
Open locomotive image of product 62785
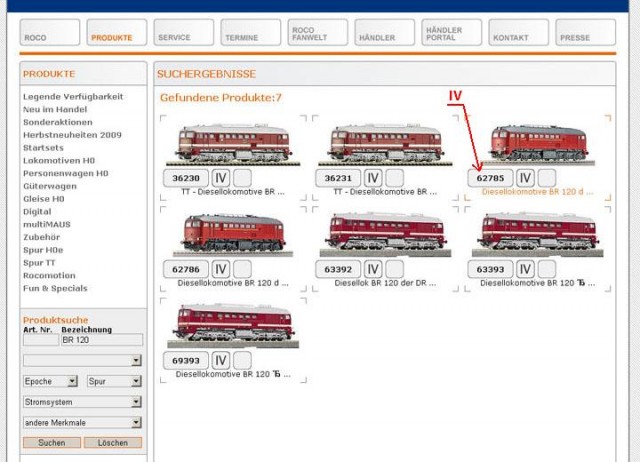(x=538, y=144)
